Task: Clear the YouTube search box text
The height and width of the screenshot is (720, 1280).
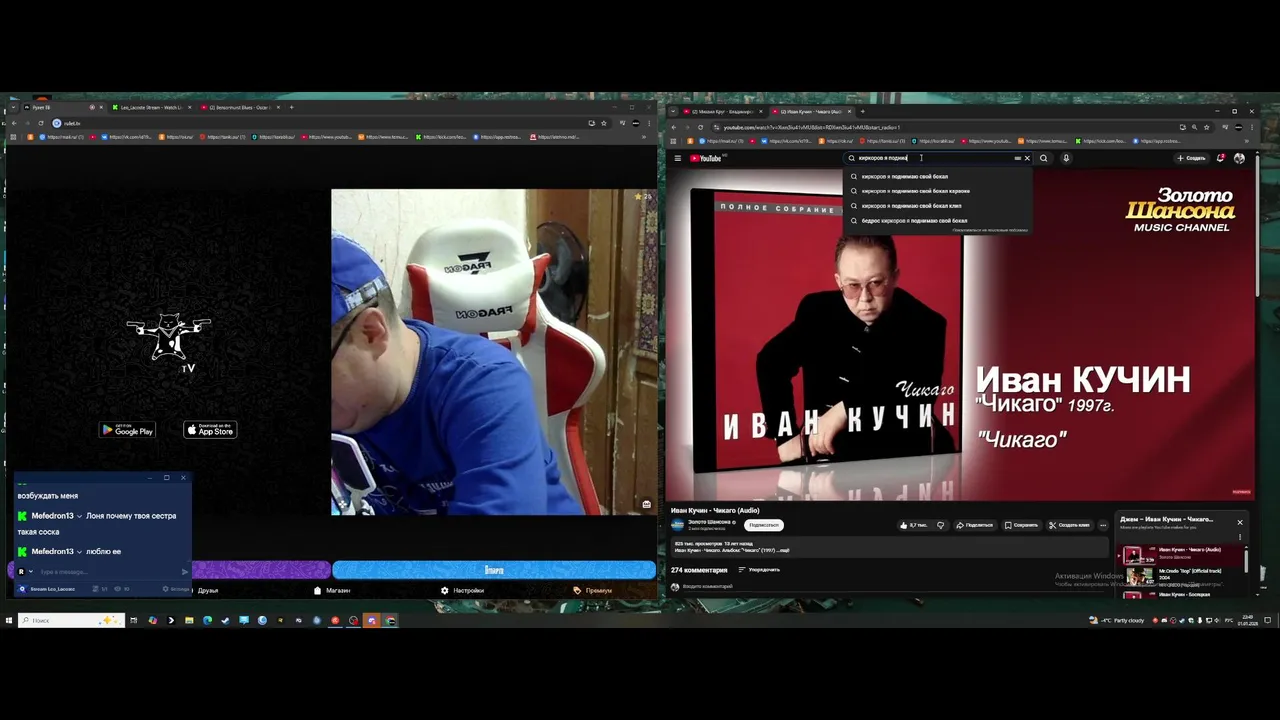Action: tap(1027, 158)
